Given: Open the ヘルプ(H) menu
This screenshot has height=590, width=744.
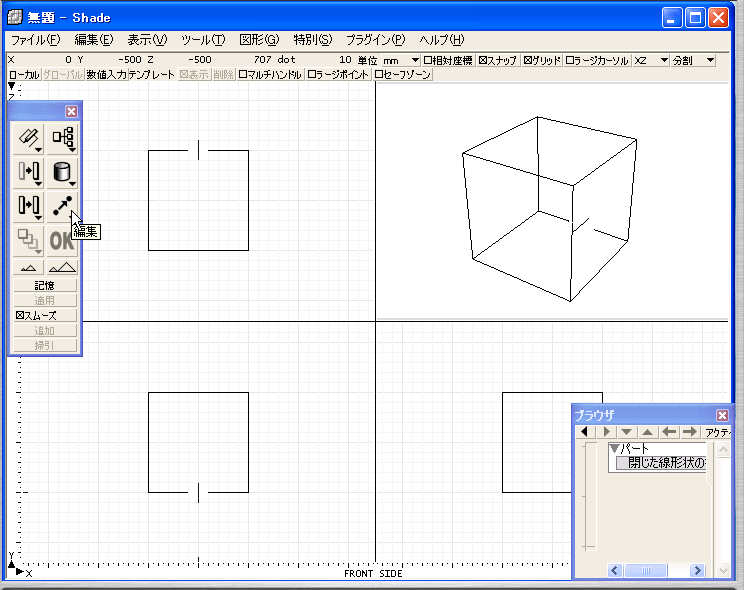Looking at the screenshot, I should (441, 40).
